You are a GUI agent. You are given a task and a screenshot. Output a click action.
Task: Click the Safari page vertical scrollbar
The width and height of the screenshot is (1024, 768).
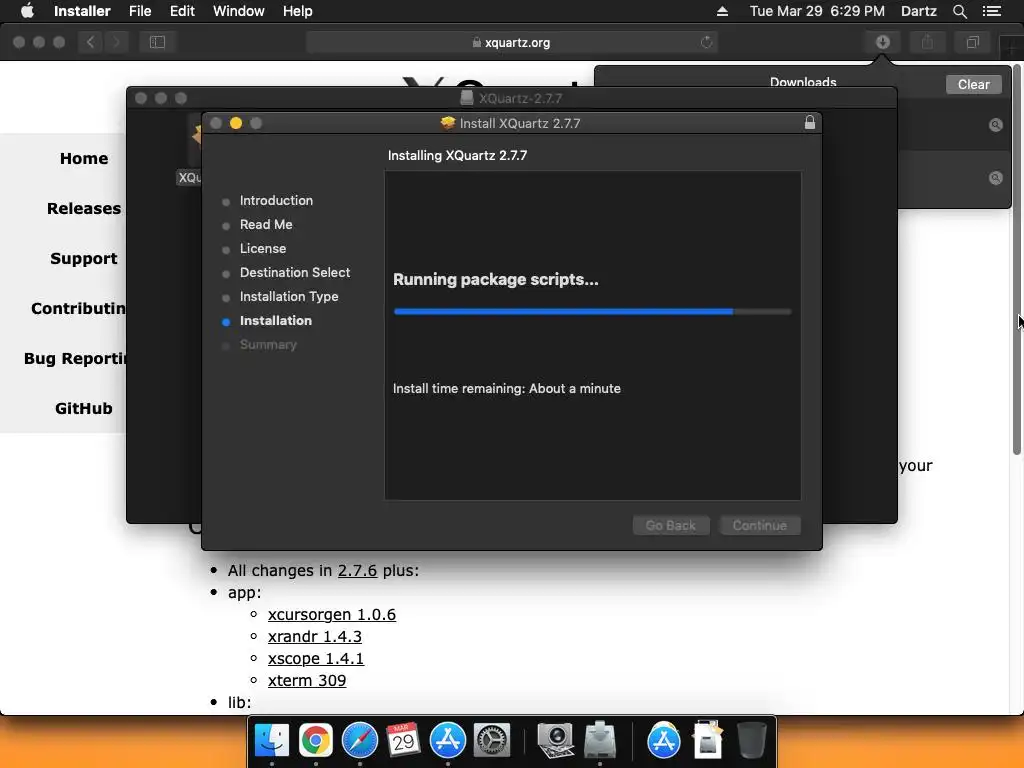1016,261
